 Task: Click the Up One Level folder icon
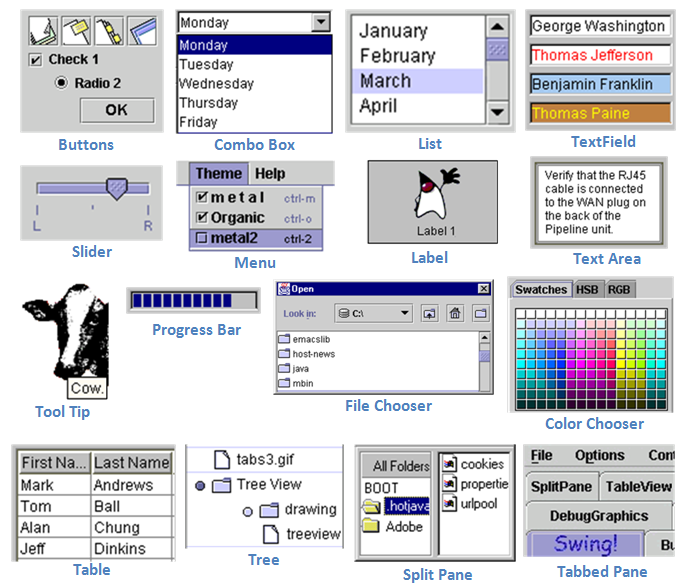pyautogui.click(x=430, y=314)
